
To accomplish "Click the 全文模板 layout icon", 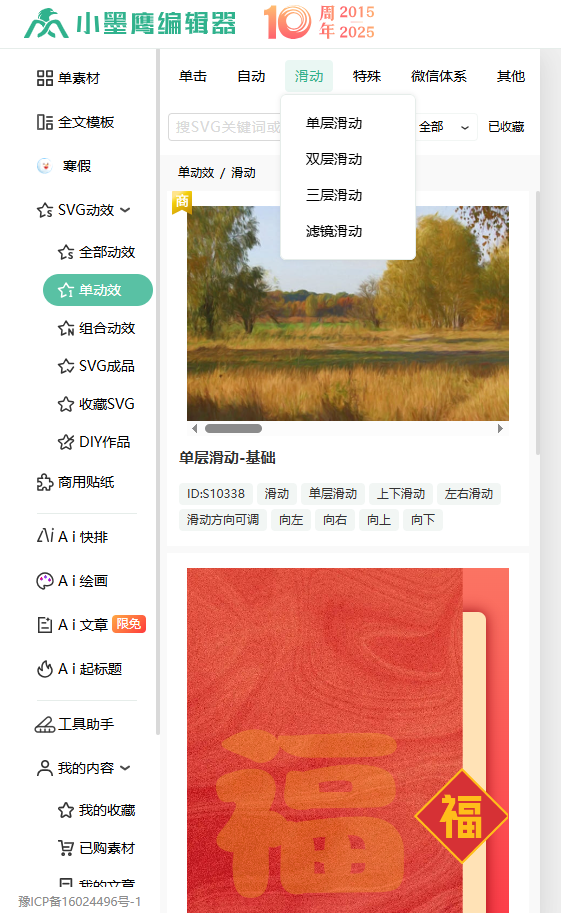I will click(45, 122).
